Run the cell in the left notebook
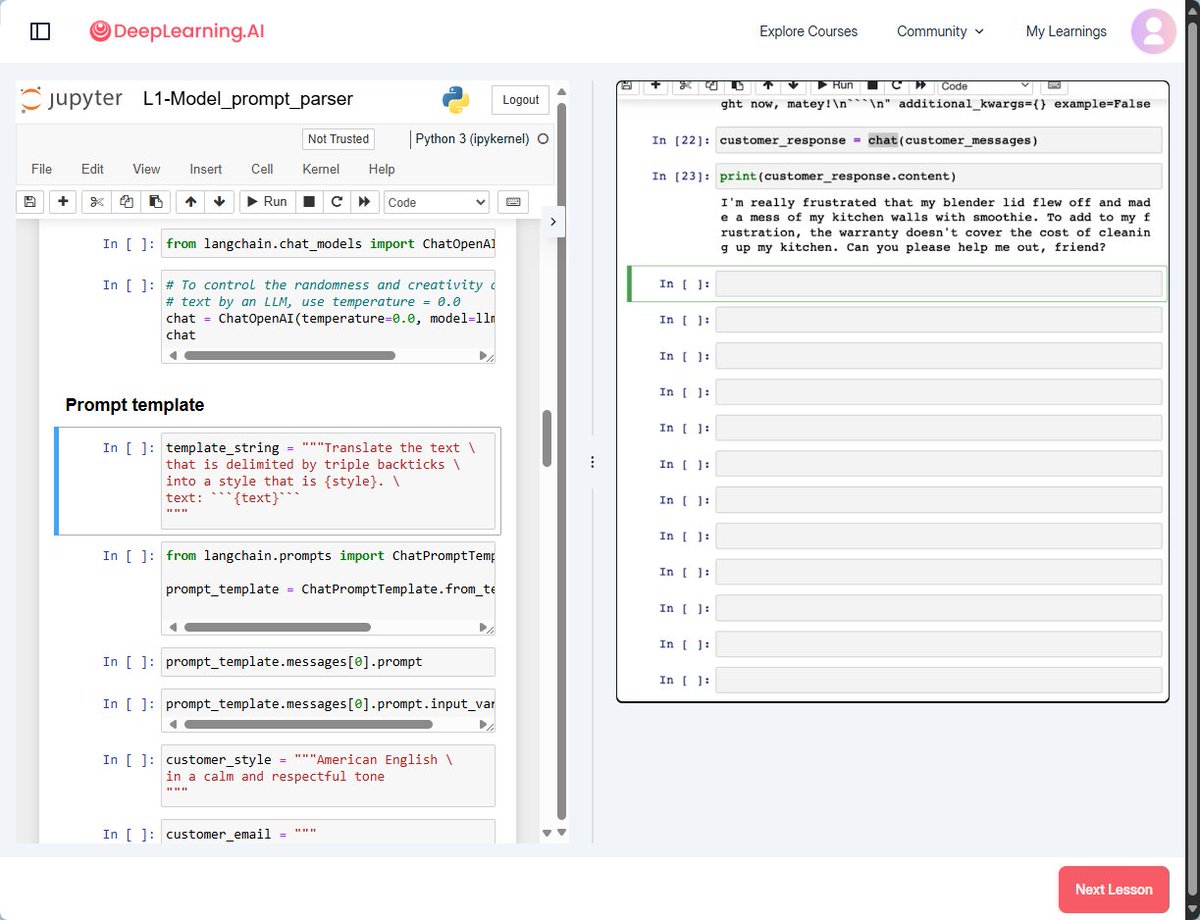 coord(266,202)
